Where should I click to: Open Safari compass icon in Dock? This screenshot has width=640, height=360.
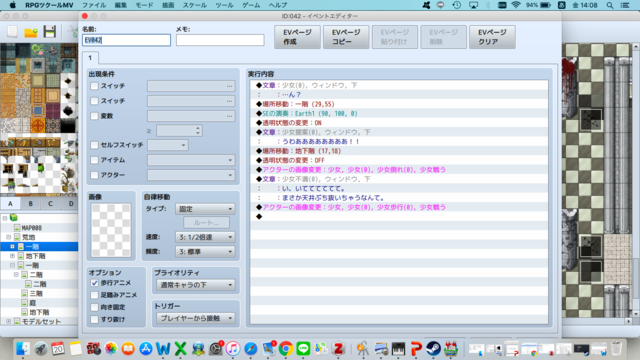pyautogui.click(x=251, y=349)
